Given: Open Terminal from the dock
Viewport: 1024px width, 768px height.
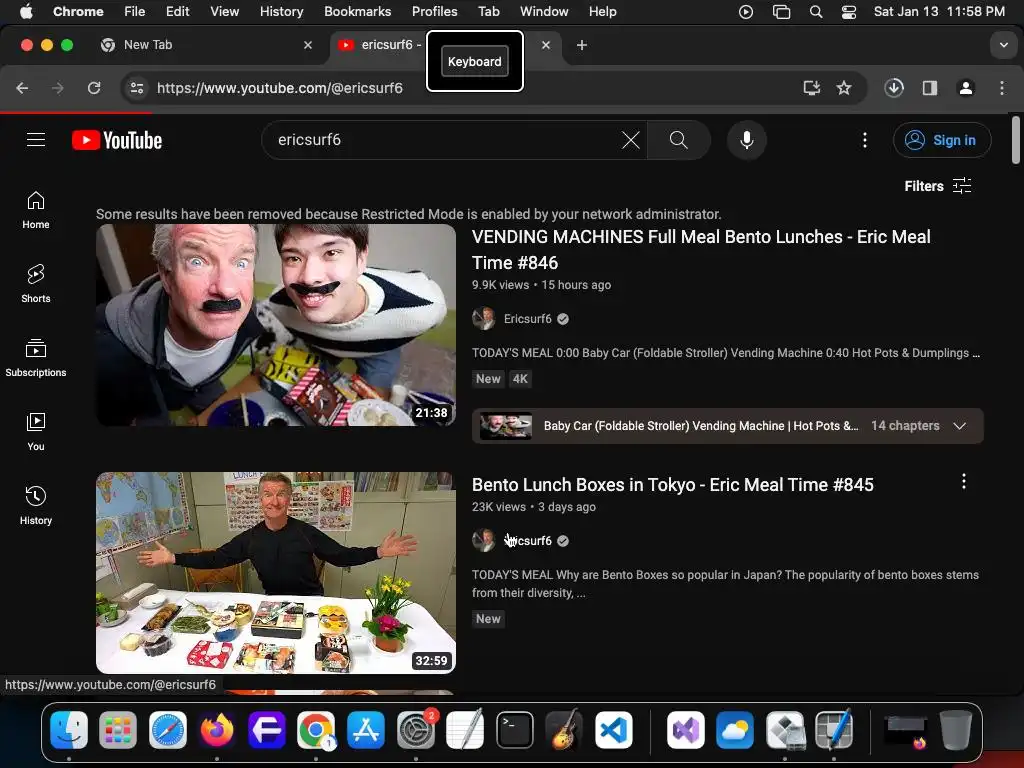Looking at the screenshot, I should pos(514,729).
